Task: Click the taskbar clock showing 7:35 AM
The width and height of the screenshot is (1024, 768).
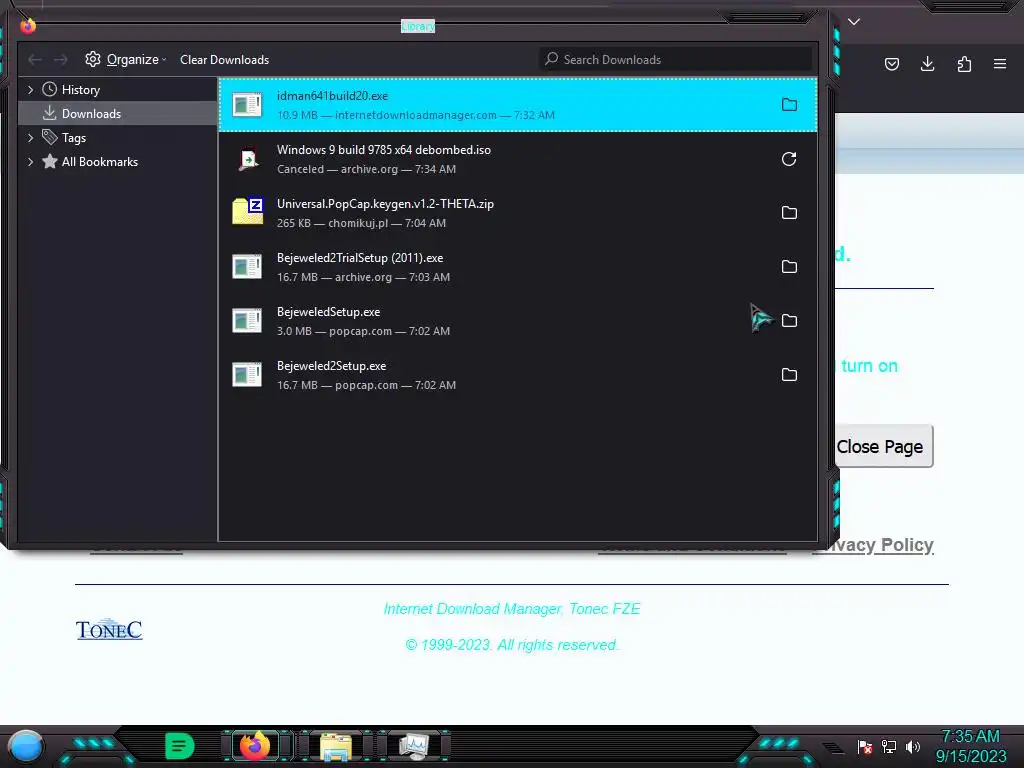Action: (970, 746)
